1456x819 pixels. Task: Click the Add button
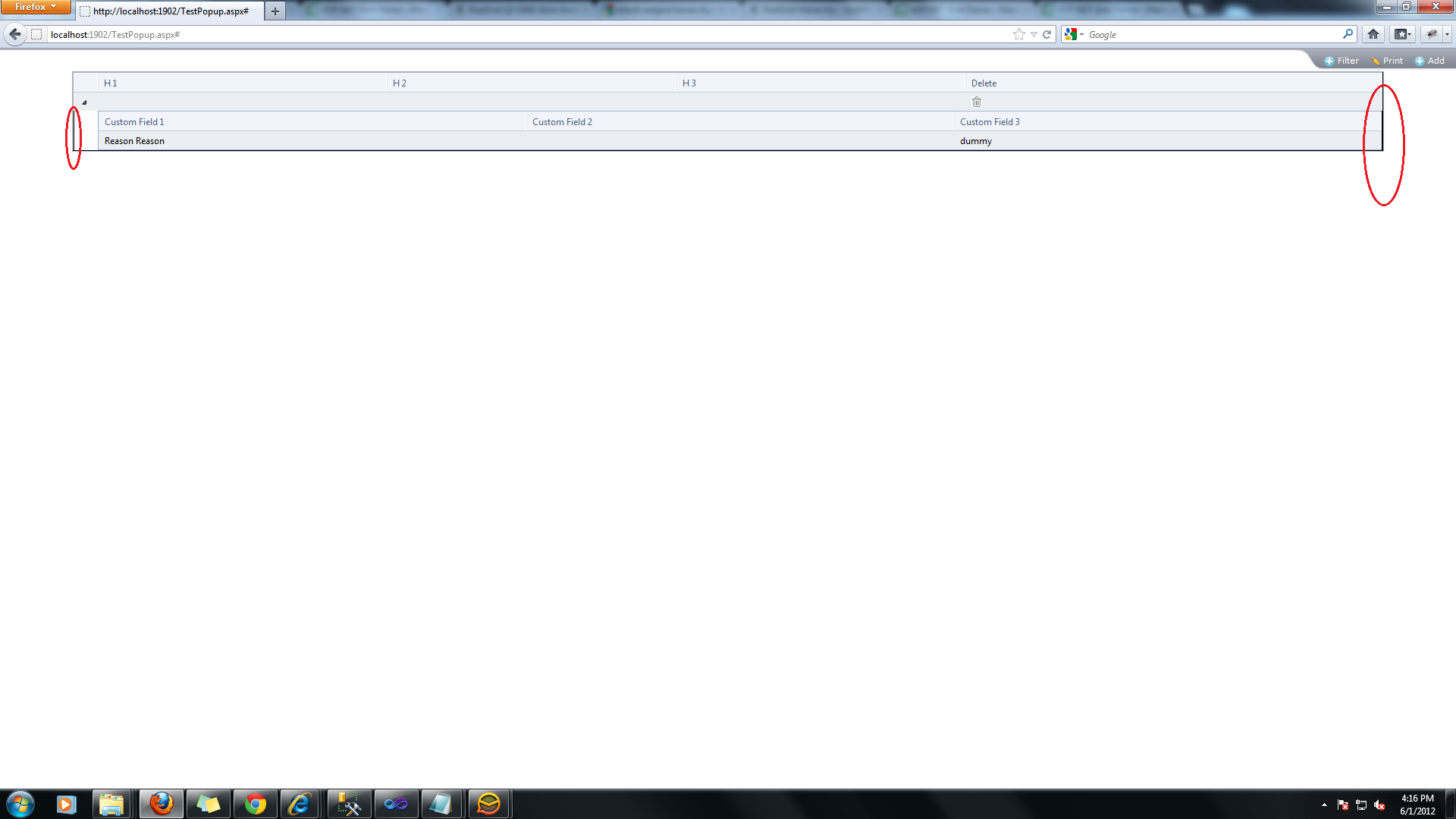1429,61
